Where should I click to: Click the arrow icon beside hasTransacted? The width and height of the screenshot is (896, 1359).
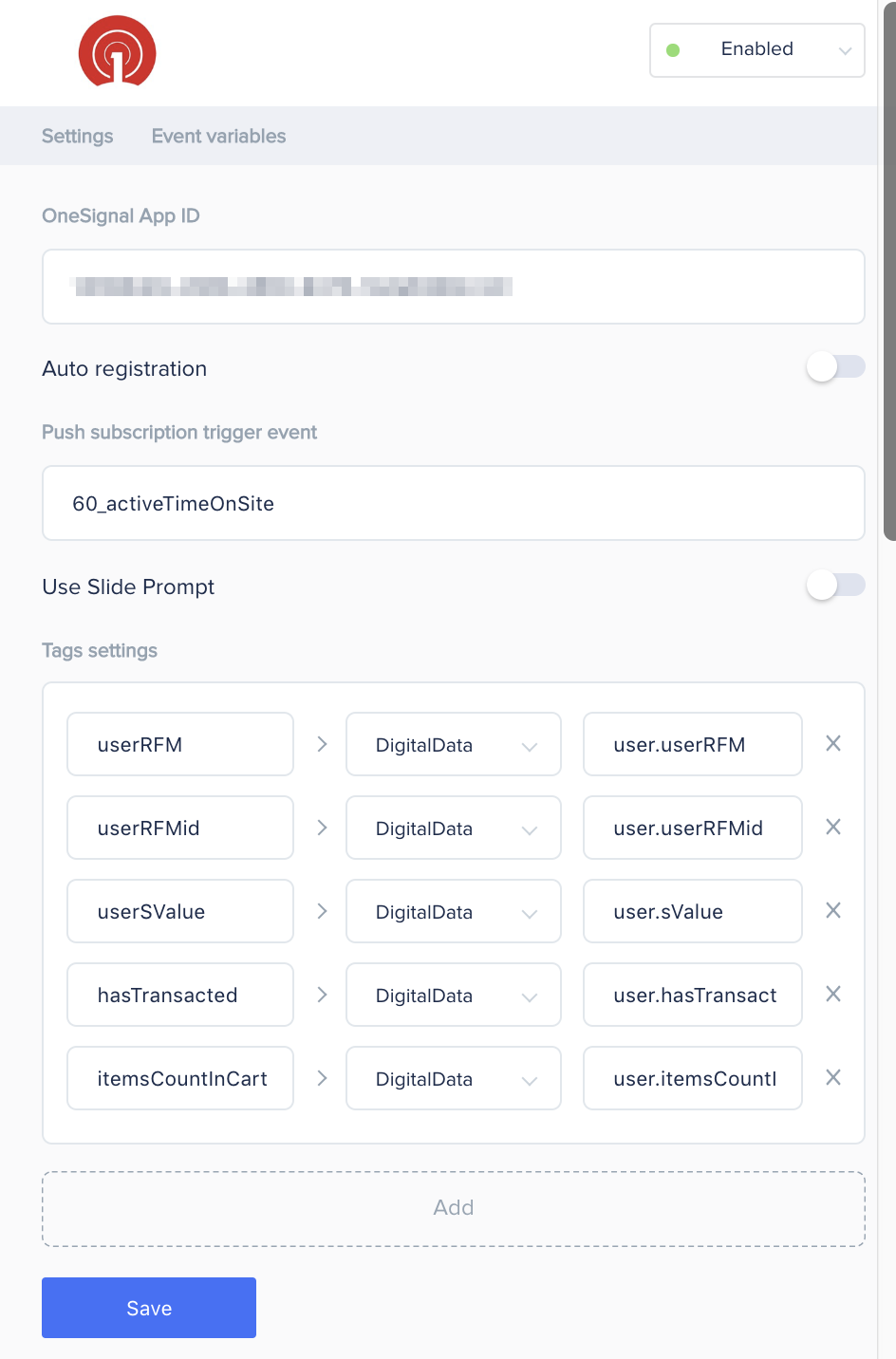(322, 995)
